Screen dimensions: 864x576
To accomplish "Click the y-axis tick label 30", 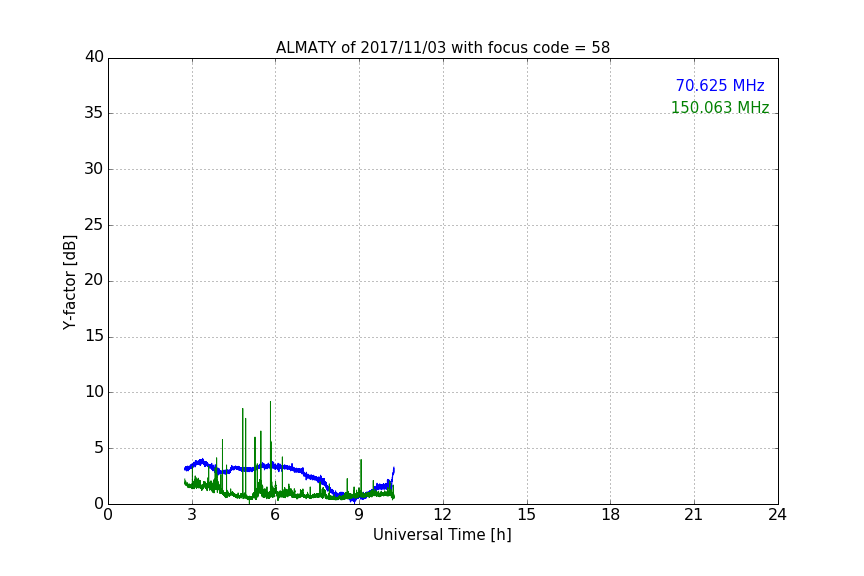I will (94, 169).
